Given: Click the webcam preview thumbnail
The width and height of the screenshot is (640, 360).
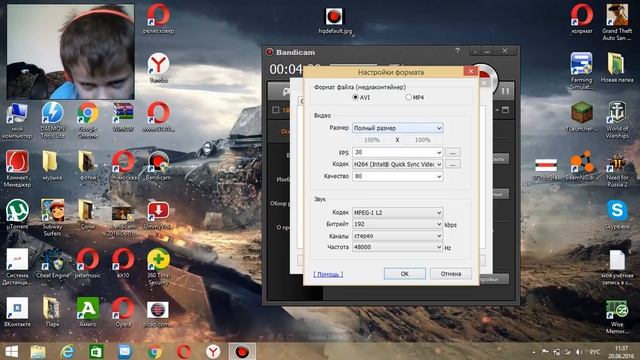Looking at the screenshot, I should (x=70, y=51).
